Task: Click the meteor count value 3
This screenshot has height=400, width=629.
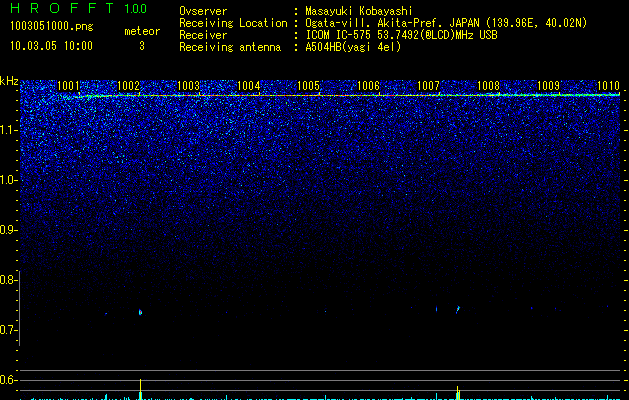Action: point(142,46)
